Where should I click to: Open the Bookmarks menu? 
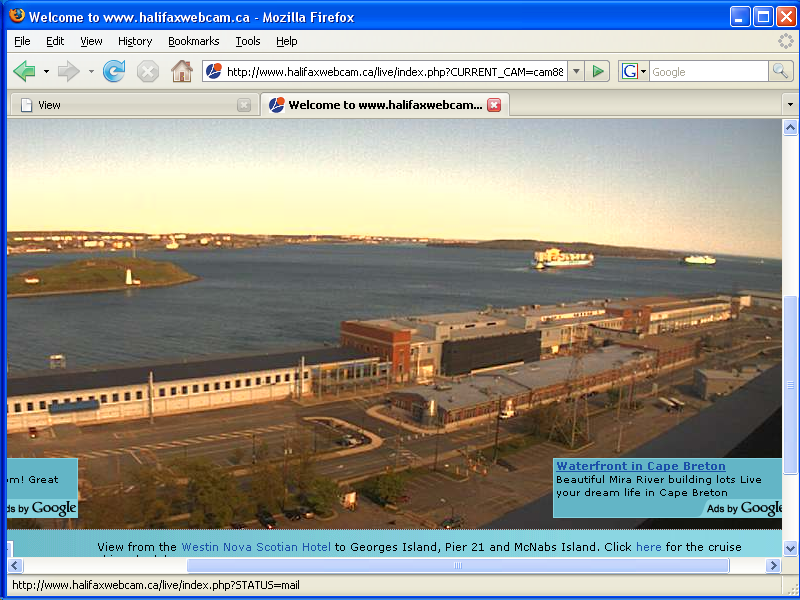pos(193,41)
